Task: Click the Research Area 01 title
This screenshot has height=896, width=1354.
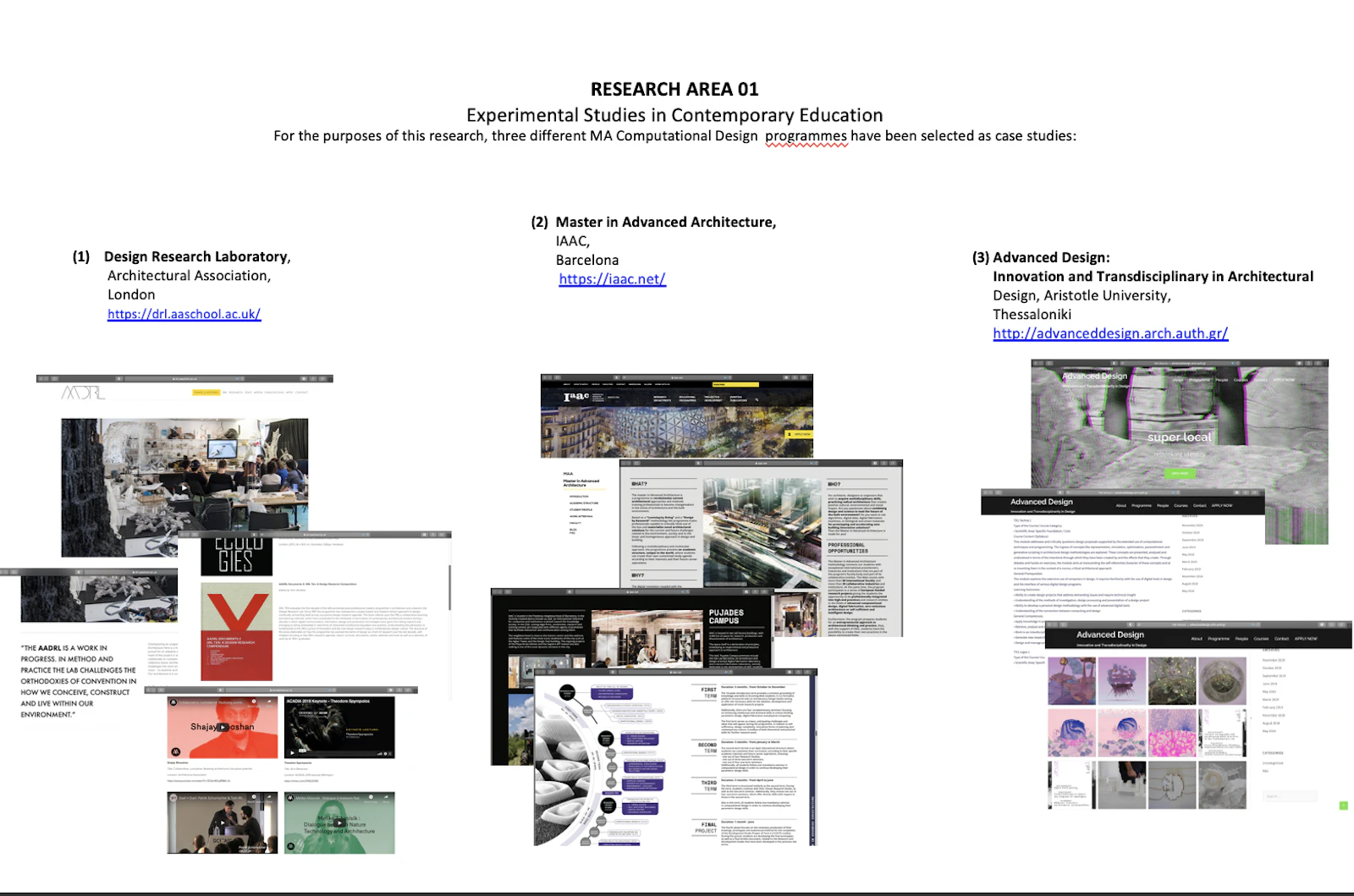Action: [x=674, y=90]
